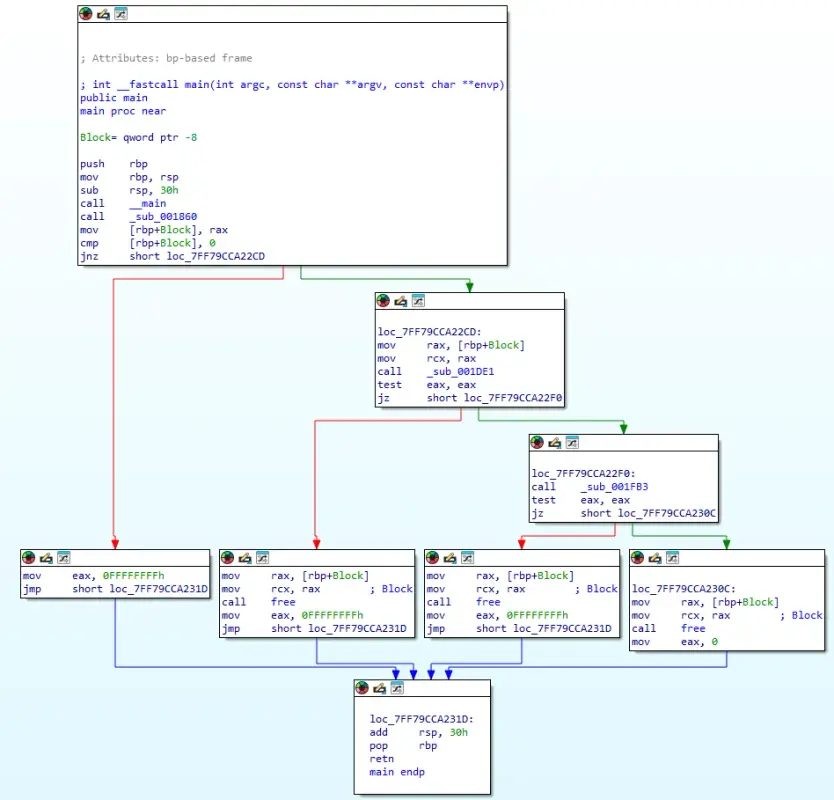The image size is (834, 800).
Task: Click the node color icon on the main proc block
Action: 86,14
